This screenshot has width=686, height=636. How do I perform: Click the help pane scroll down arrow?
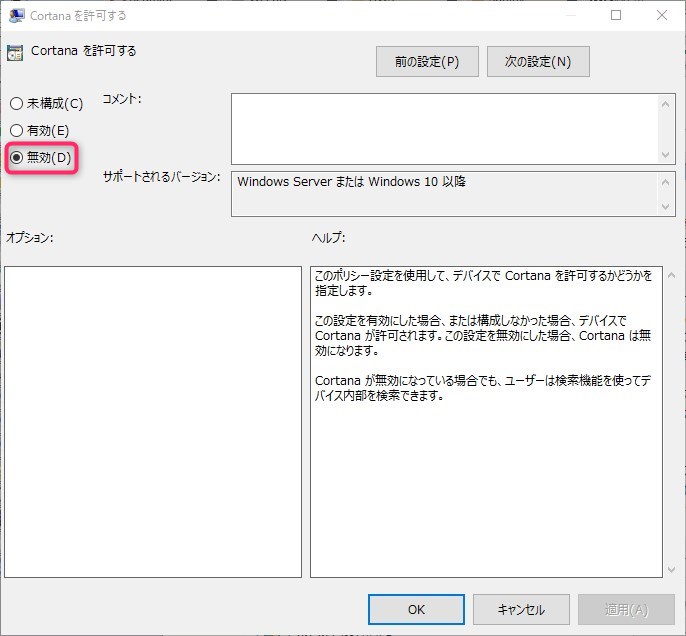[672, 570]
